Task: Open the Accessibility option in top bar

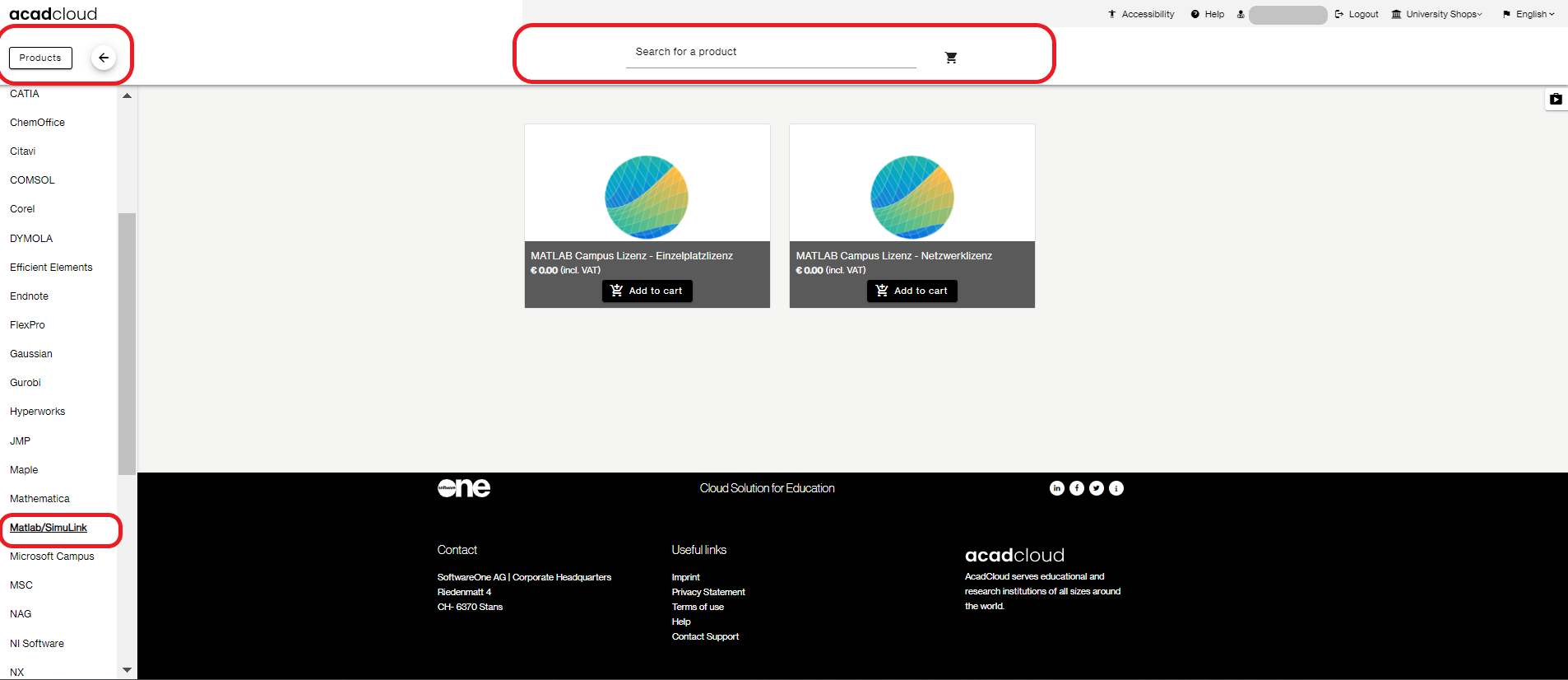Action: coord(1142,14)
